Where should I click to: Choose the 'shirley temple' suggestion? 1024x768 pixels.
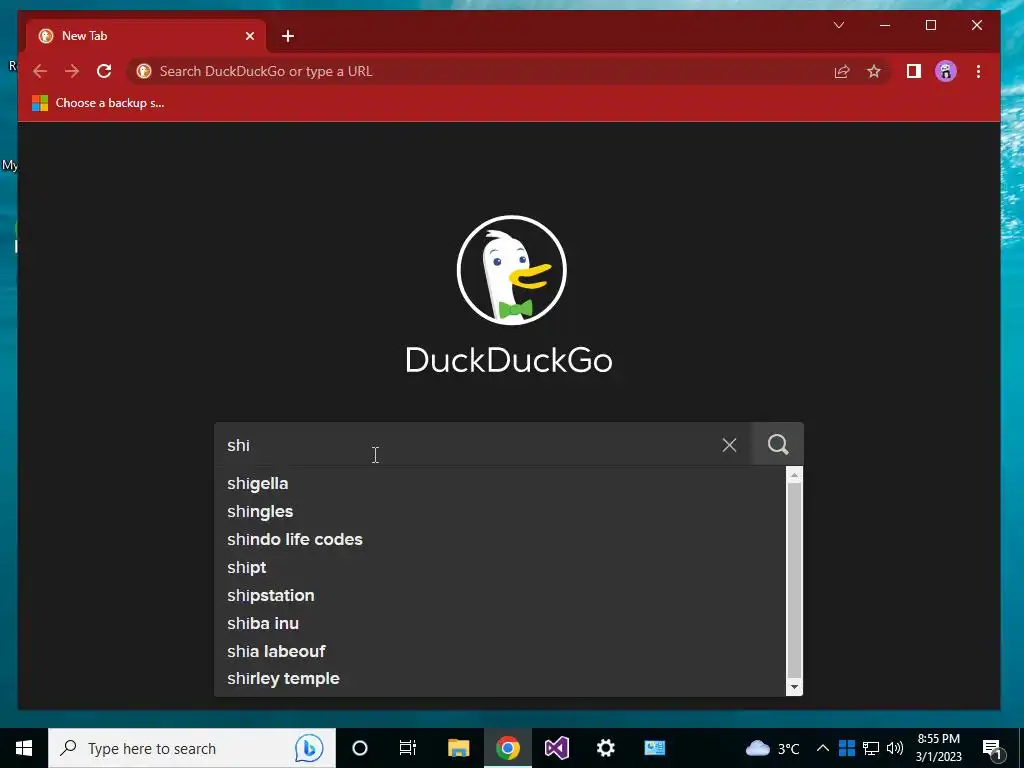tap(500, 679)
